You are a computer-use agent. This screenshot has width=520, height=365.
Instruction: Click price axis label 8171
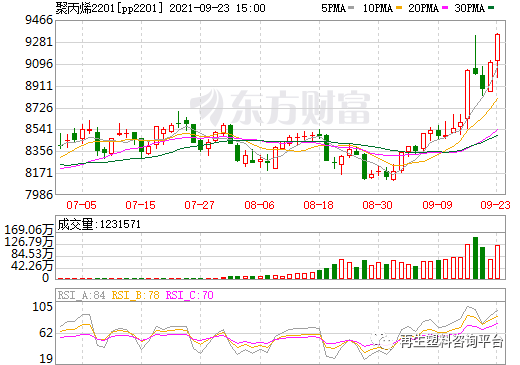coord(39,173)
